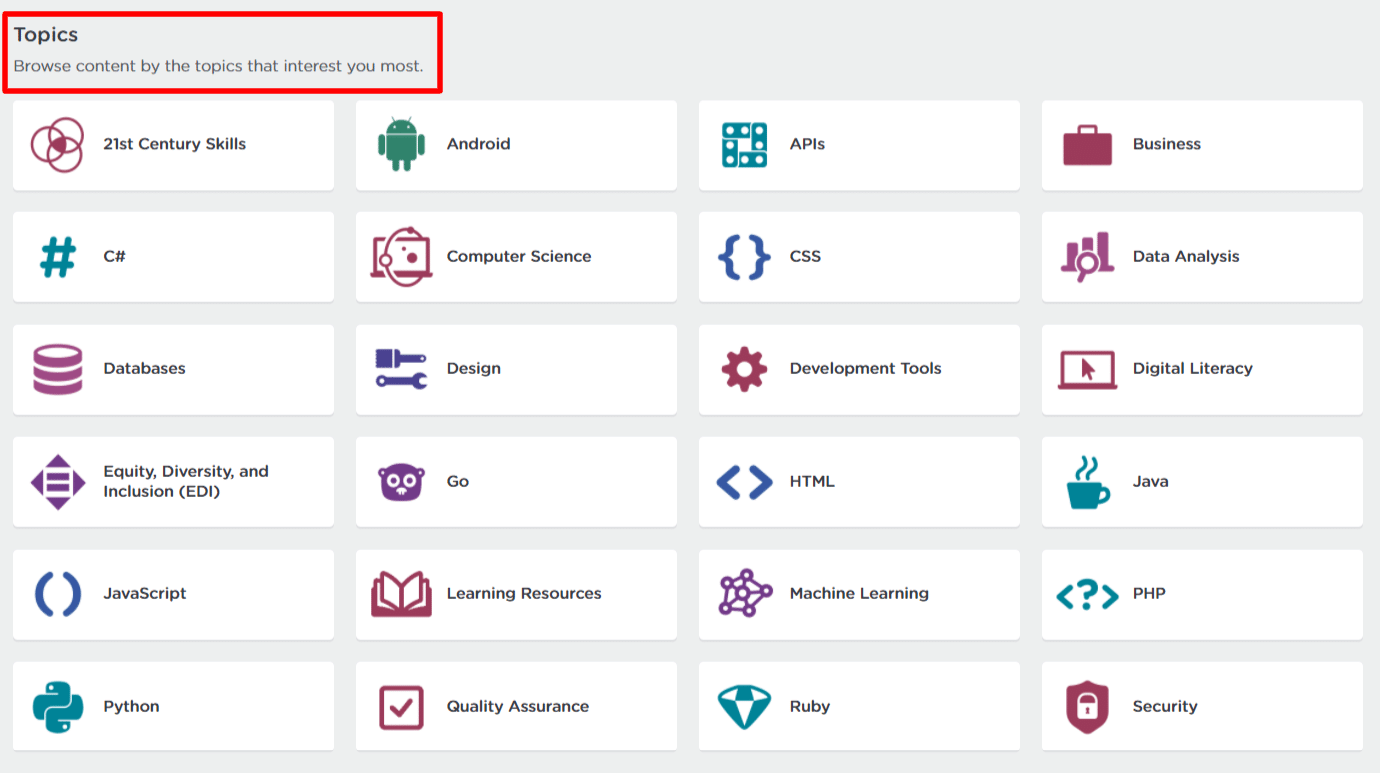Browse the Computer Science topic label
The height and width of the screenshot is (773, 1380).
(518, 256)
